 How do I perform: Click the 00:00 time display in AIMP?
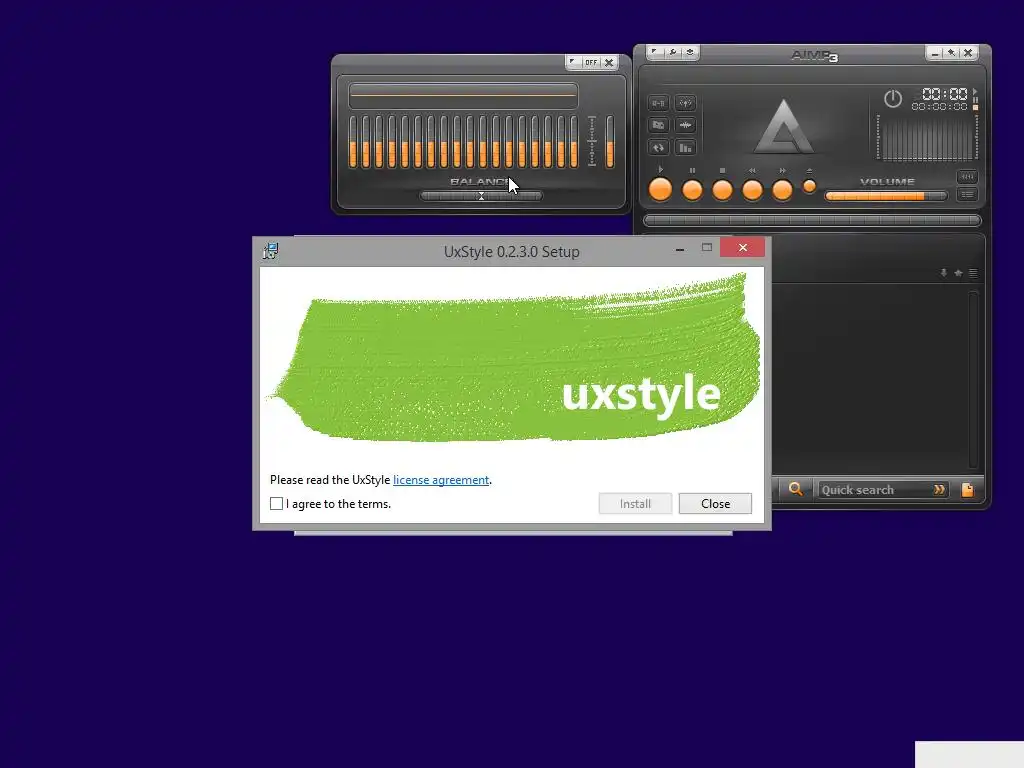point(944,94)
